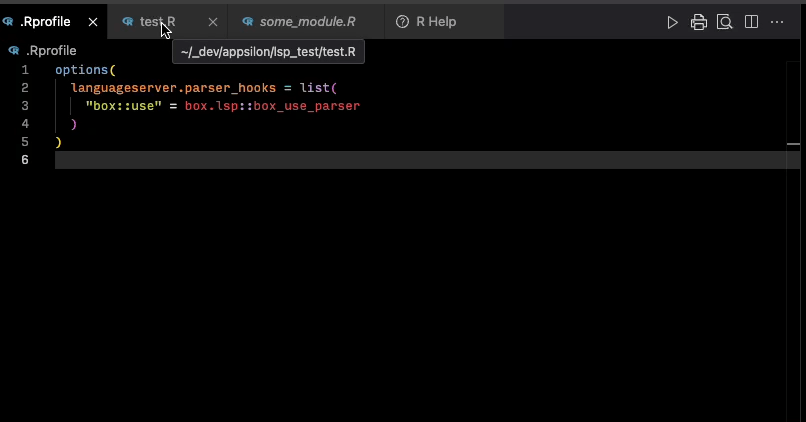Screen dimensions: 806x422
Task: Close the .Rprofile tab
Action: coord(93,22)
